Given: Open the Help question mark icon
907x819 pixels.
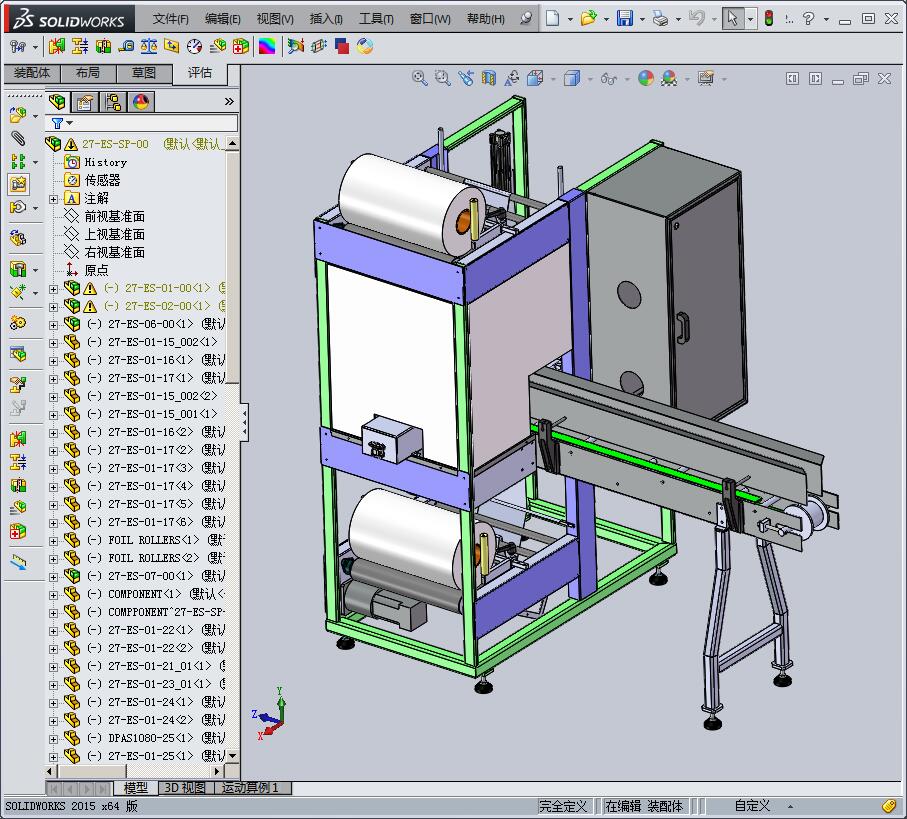Looking at the screenshot, I should (809, 19).
